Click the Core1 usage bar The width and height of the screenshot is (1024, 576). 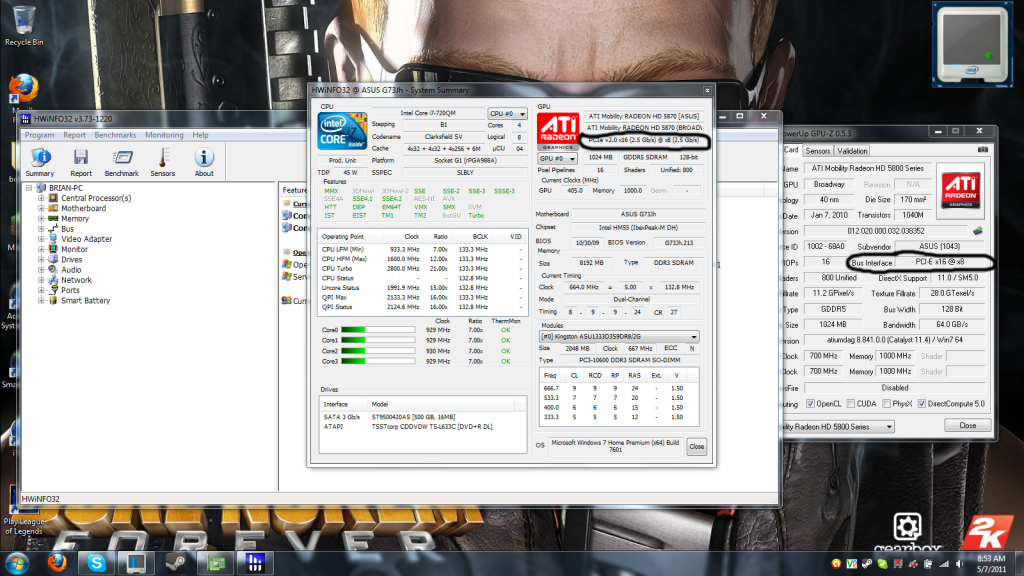tap(378, 340)
